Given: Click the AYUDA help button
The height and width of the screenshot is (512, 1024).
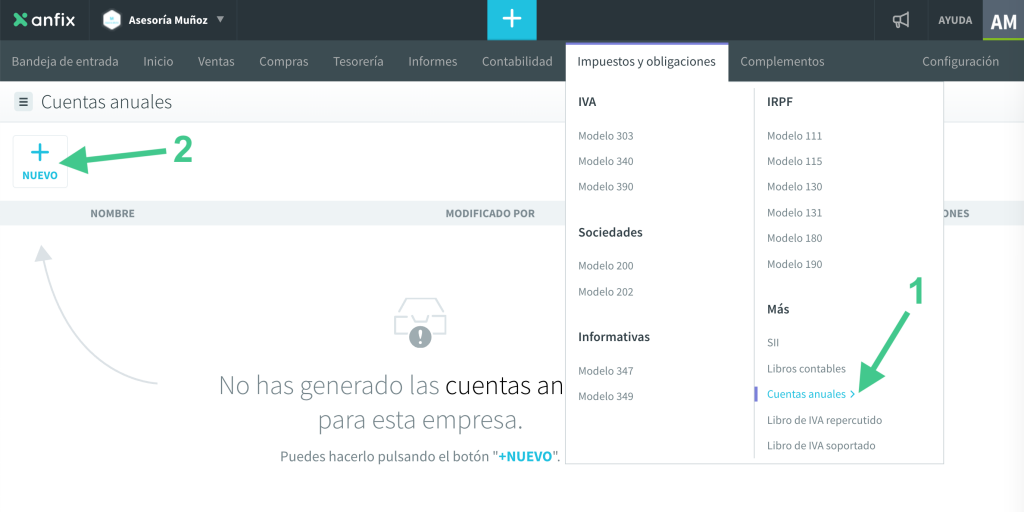Looking at the screenshot, I should (x=954, y=20).
